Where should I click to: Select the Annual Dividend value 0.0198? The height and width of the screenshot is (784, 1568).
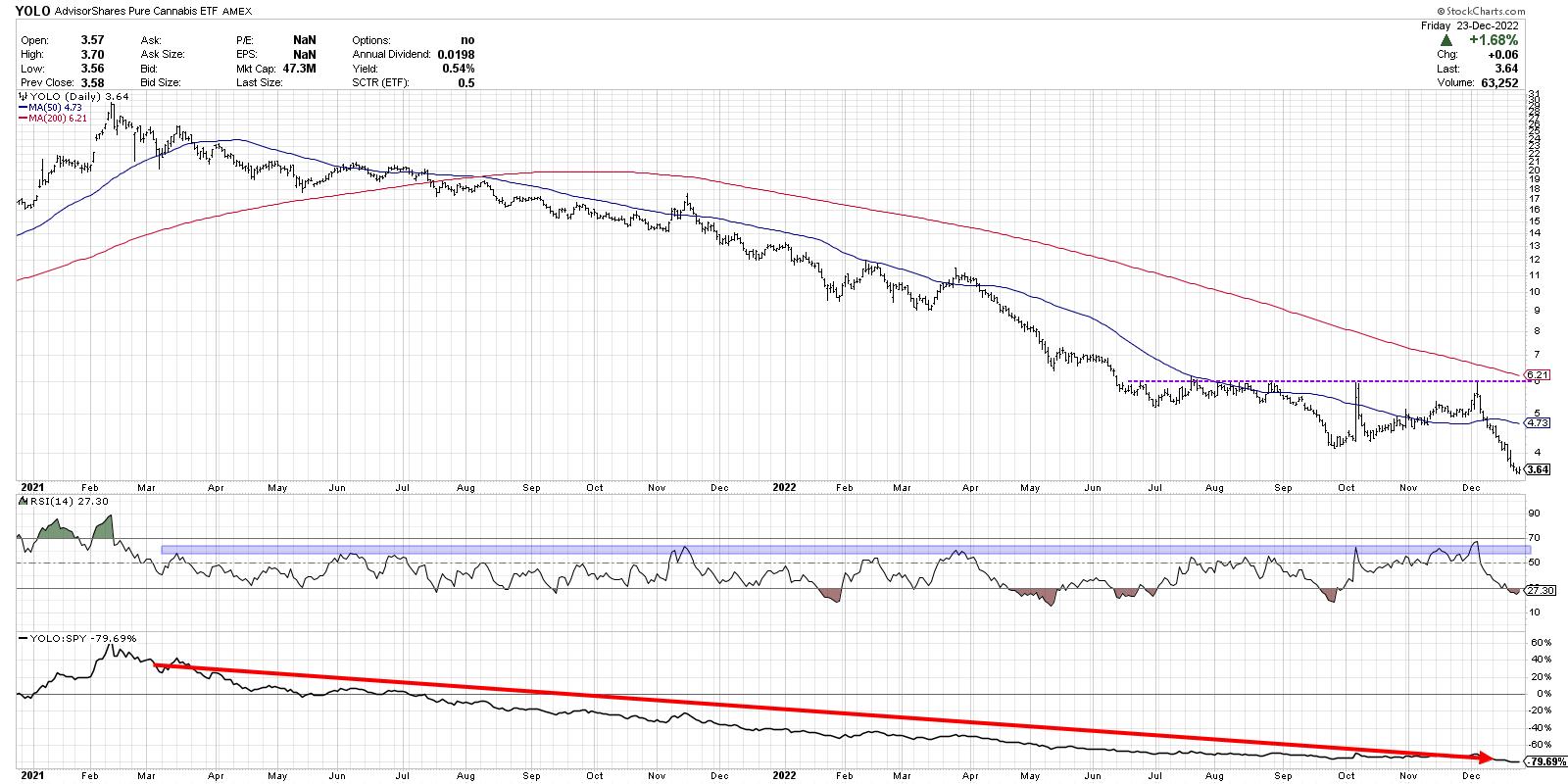(x=455, y=55)
